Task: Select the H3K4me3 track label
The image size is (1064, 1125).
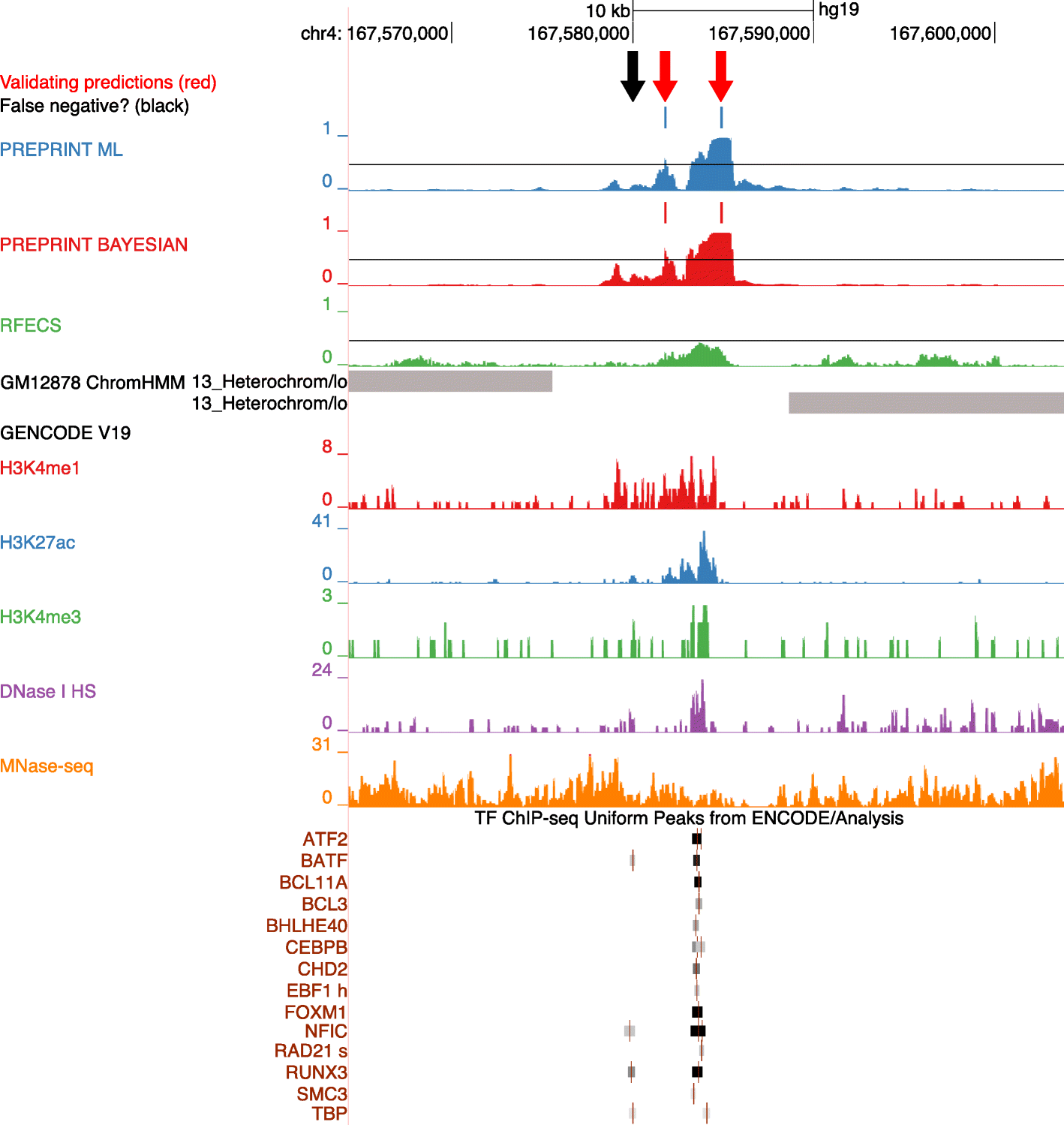Action: tap(41, 617)
